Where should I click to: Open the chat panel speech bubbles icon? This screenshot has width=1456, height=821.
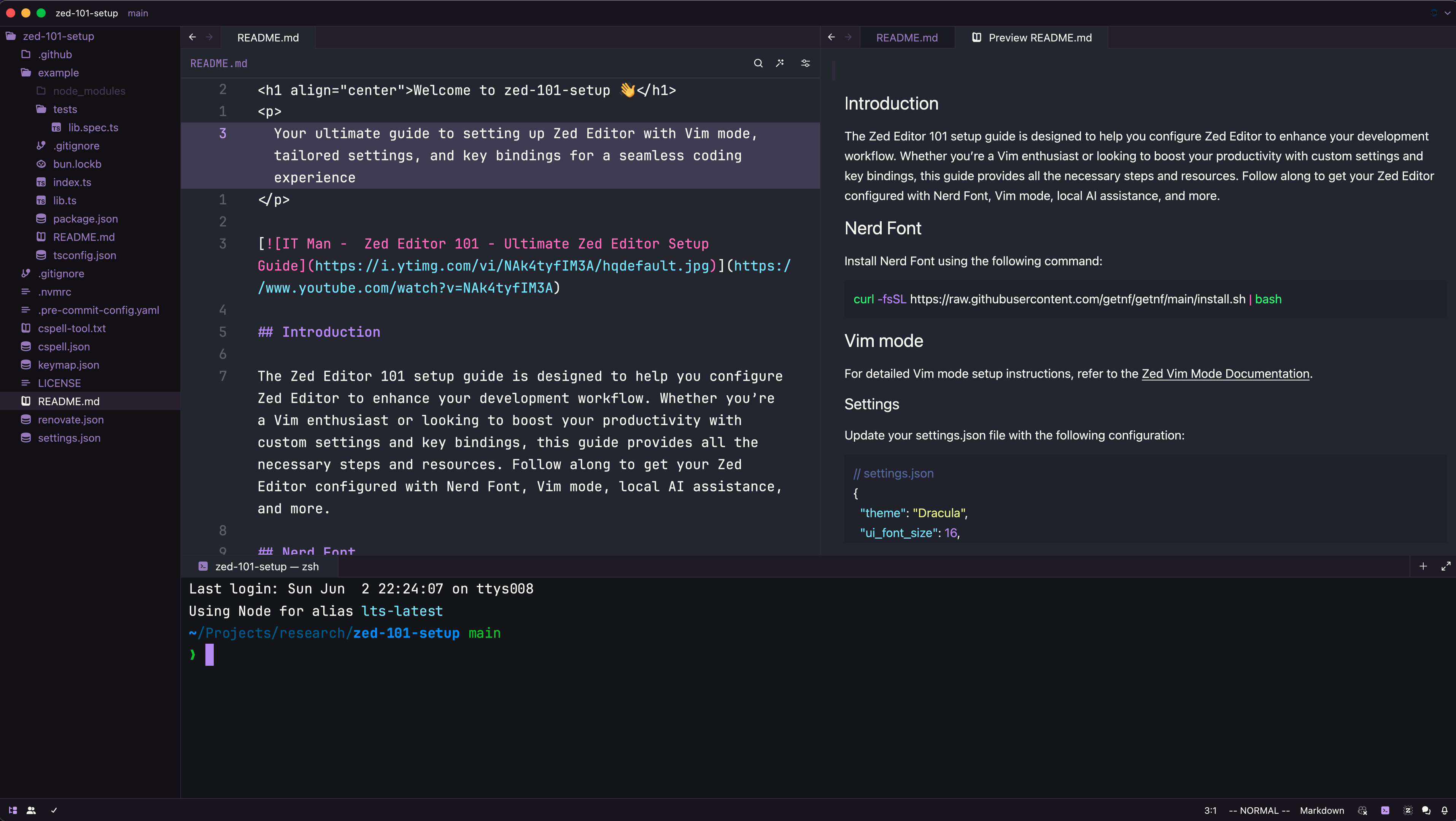(1426, 810)
